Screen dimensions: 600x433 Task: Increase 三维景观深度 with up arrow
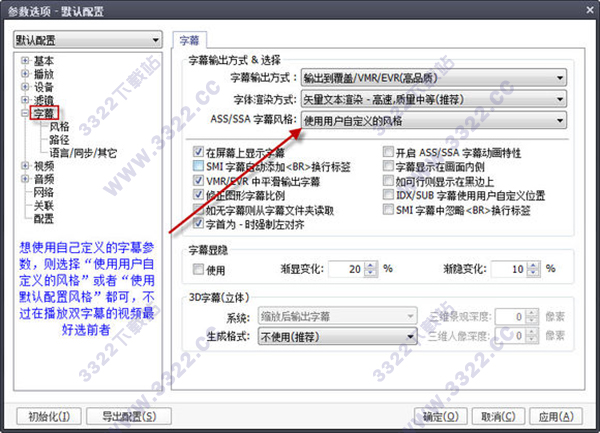point(532,313)
